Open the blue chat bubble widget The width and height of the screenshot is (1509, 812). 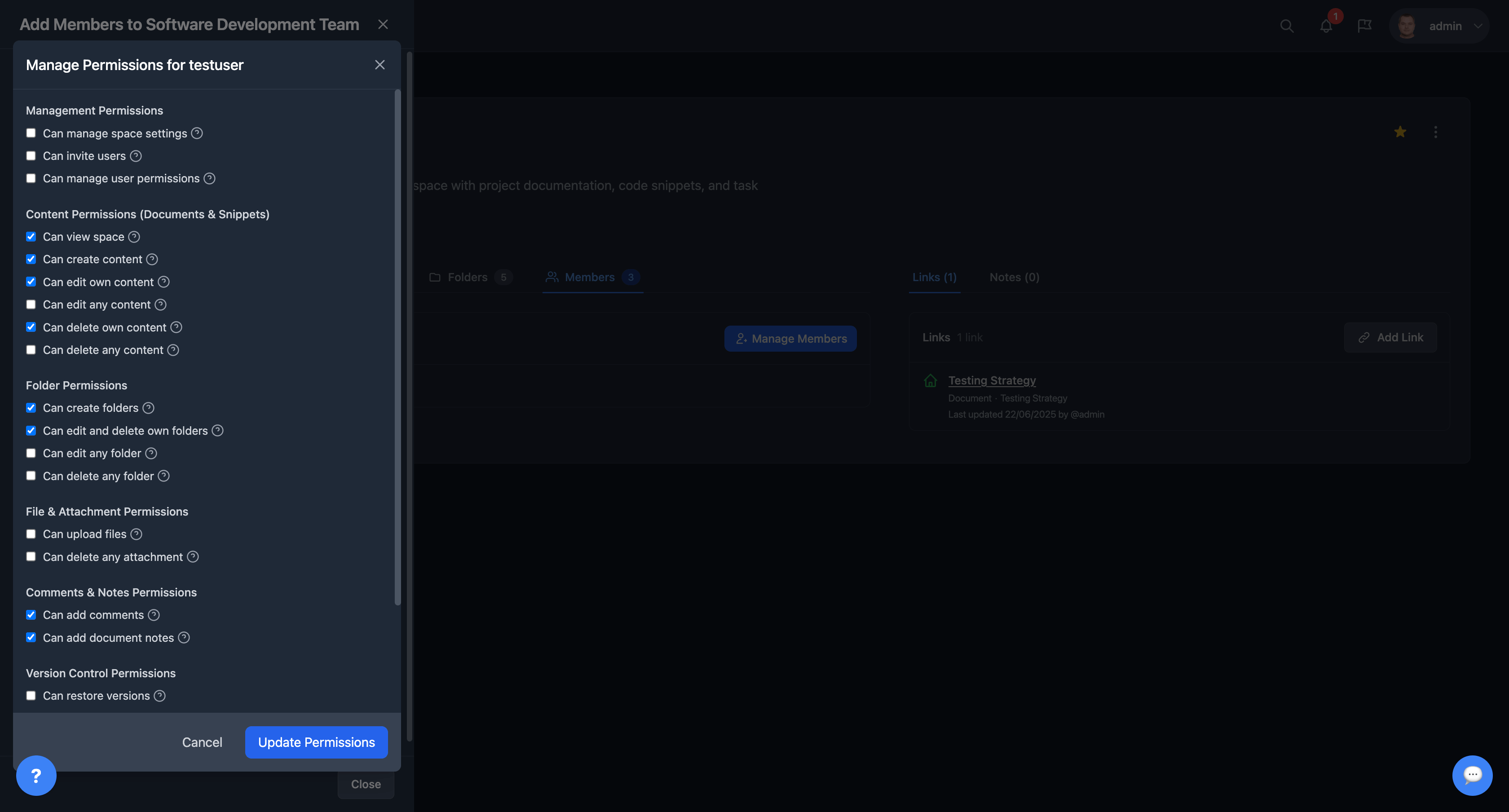click(1472, 775)
